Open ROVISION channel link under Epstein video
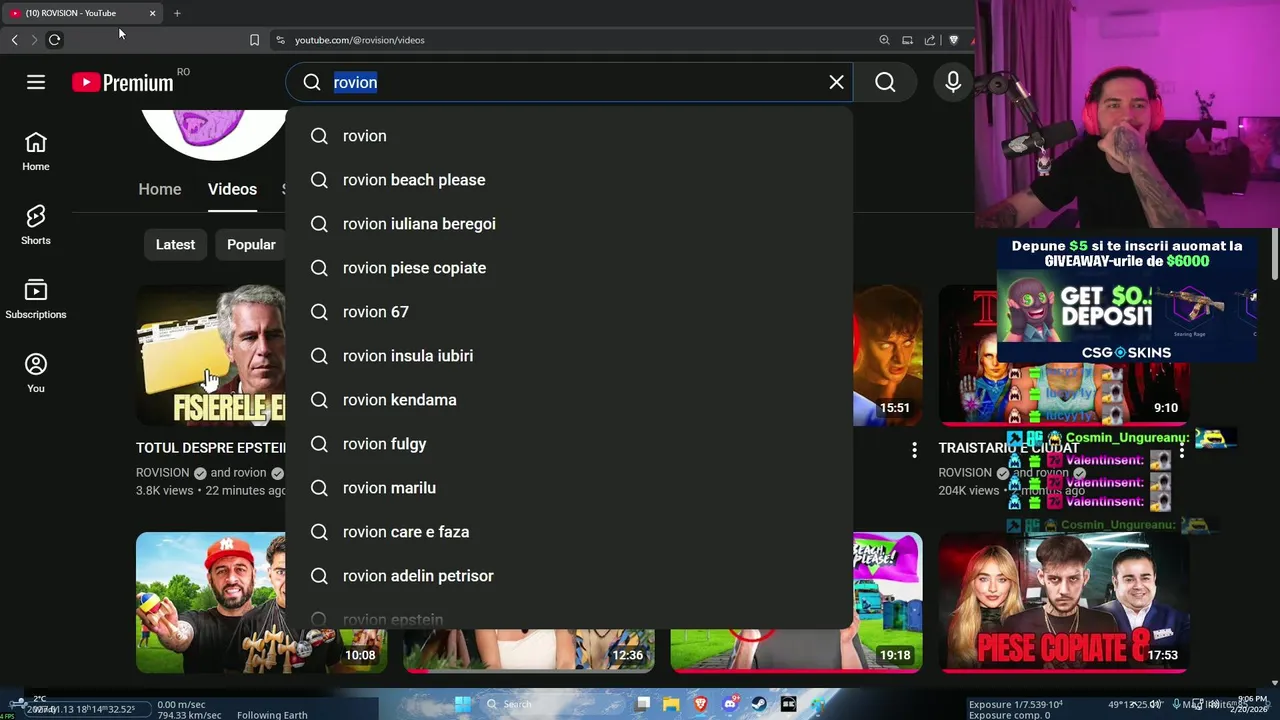1280x720 pixels. pyautogui.click(x=162, y=473)
